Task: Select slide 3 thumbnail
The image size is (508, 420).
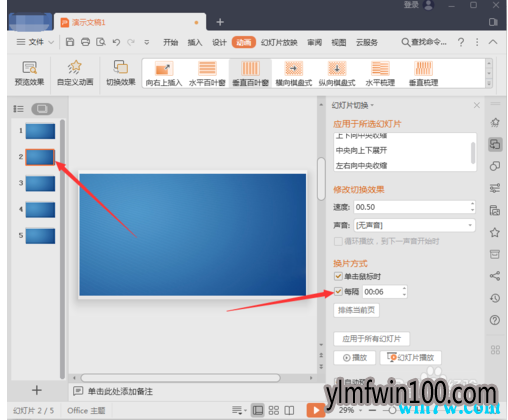Action: (x=40, y=184)
